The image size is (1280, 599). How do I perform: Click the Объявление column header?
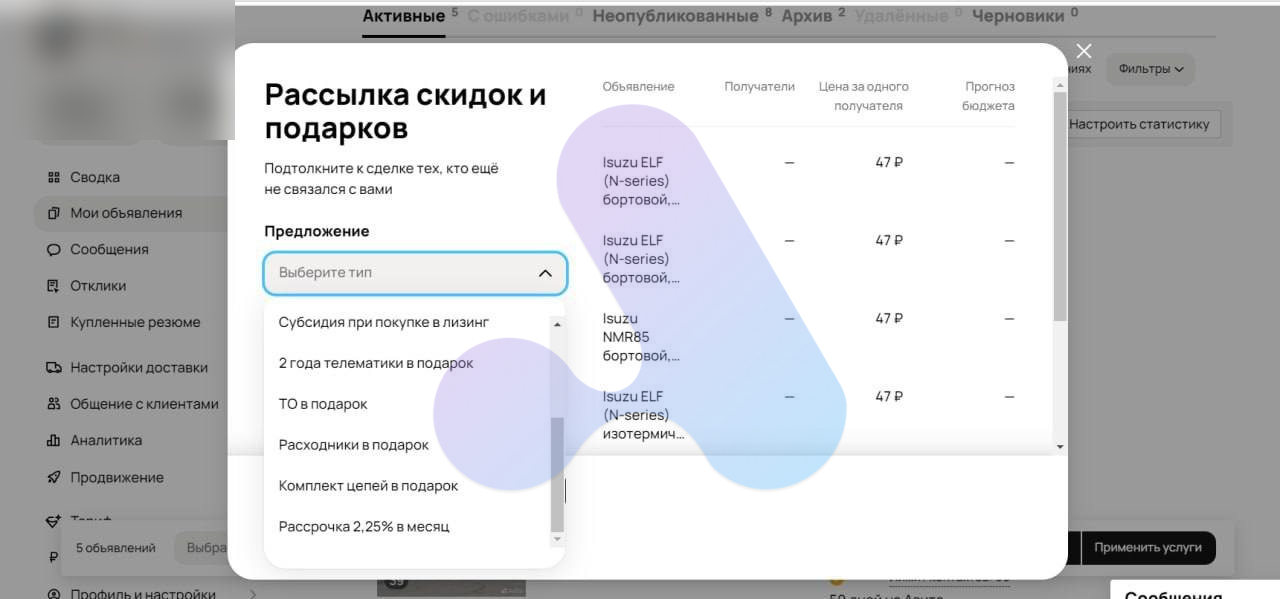(x=638, y=87)
